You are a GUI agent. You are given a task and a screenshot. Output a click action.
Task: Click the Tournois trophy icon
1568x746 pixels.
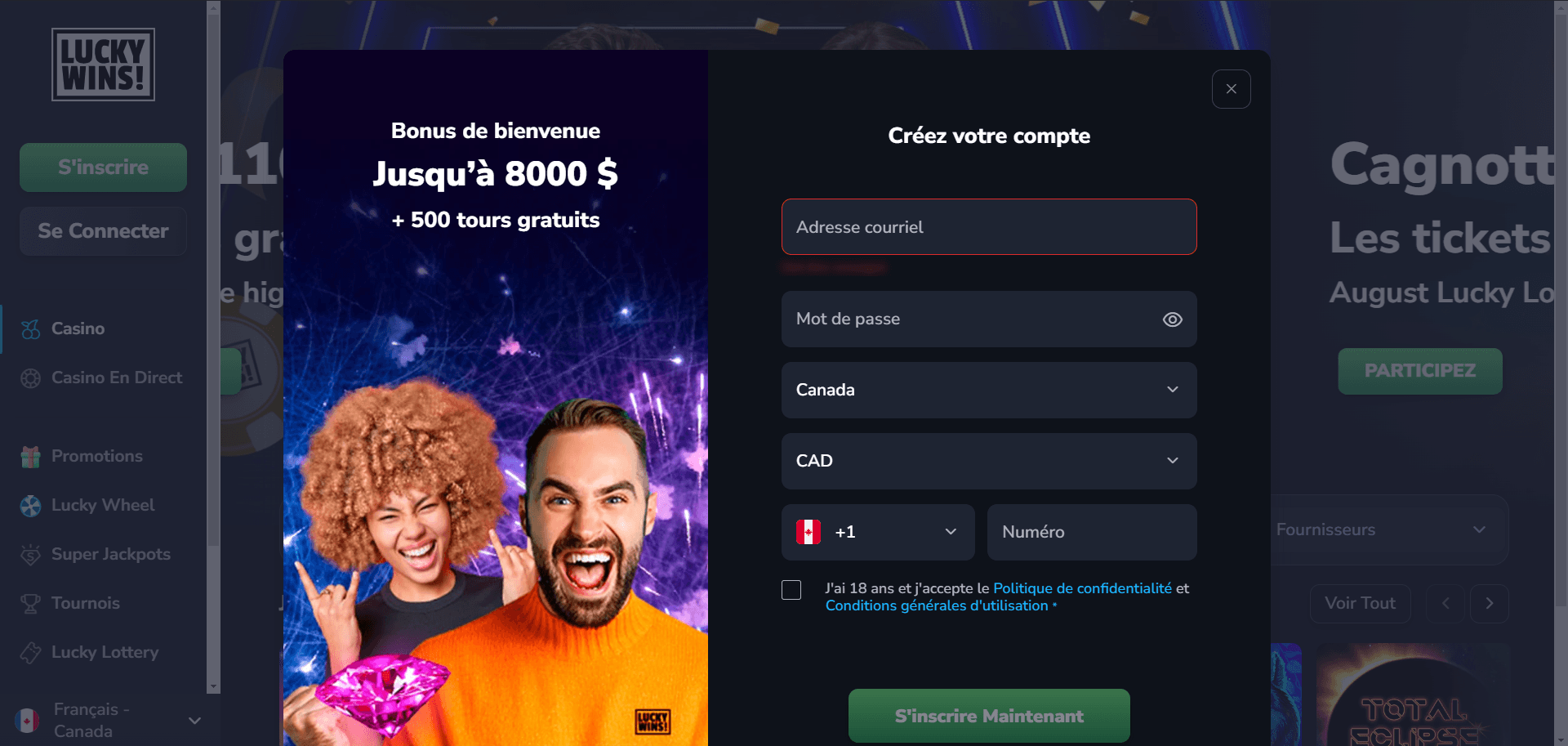[x=30, y=604]
